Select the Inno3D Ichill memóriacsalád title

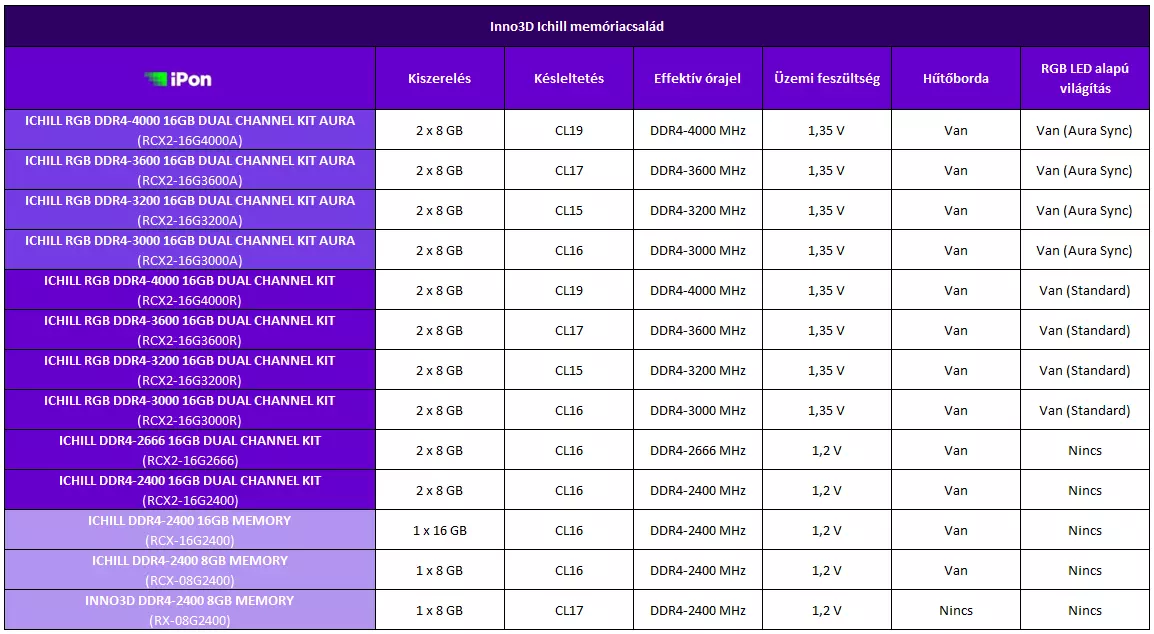pos(577,27)
